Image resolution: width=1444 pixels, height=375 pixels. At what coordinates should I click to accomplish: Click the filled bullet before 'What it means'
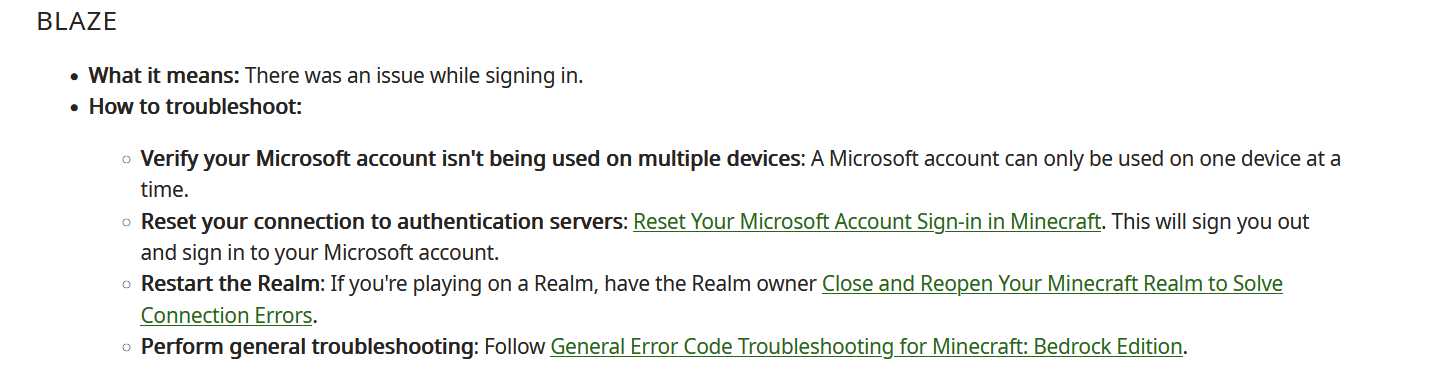click(x=75, y=76)
